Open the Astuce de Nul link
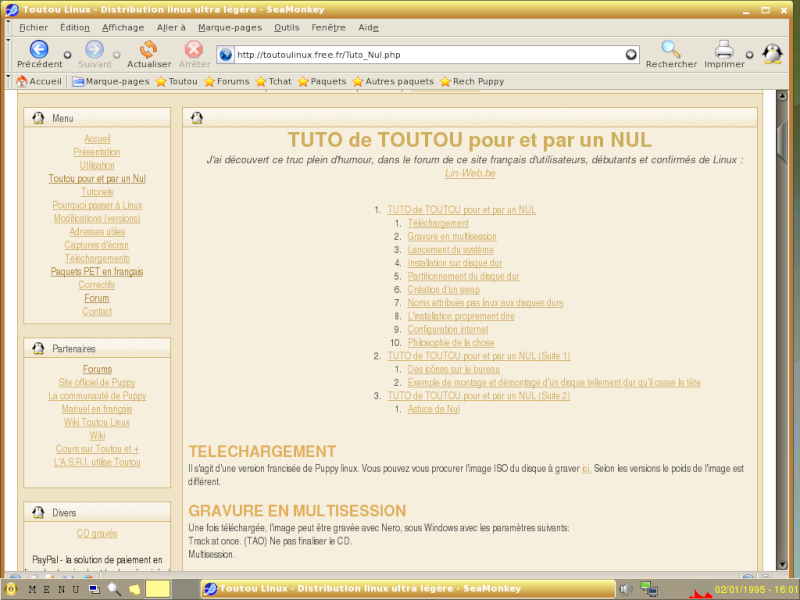Image resolution: width=800 pixels, height=600 pixels. click(434, 409)
